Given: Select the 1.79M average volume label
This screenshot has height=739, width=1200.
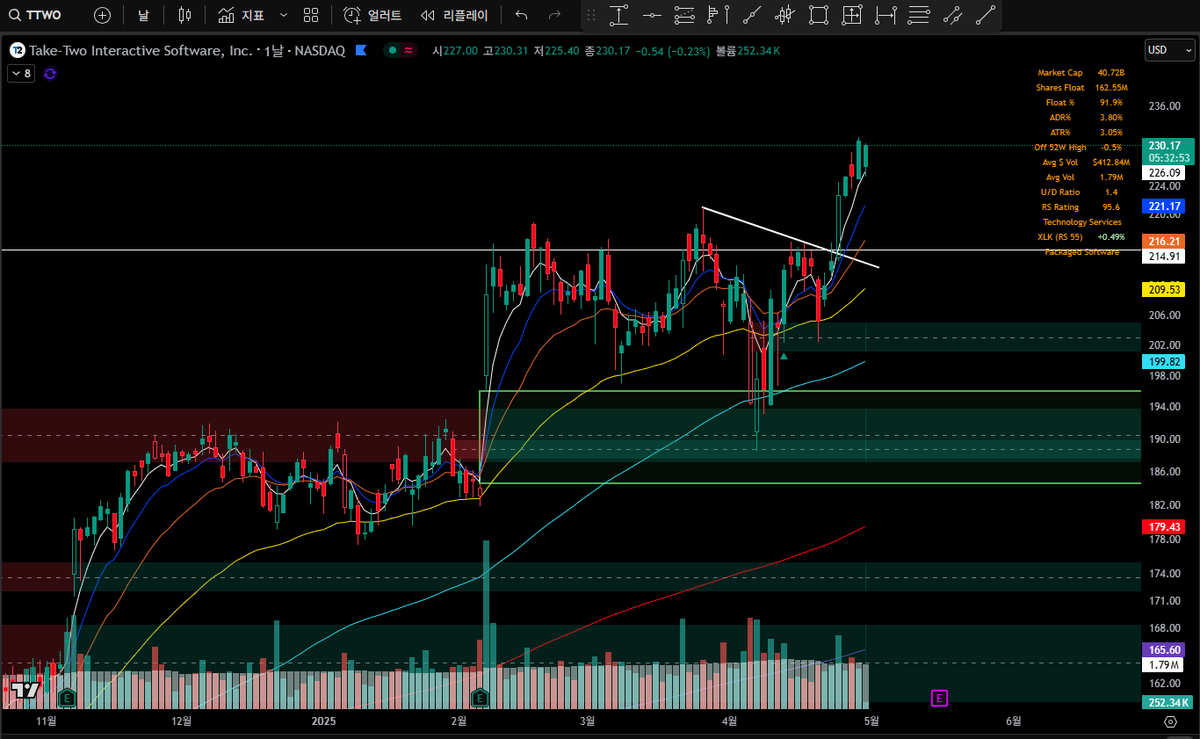Looking at the screenshot, I should pyautogui.click(x=1165, y=665).
